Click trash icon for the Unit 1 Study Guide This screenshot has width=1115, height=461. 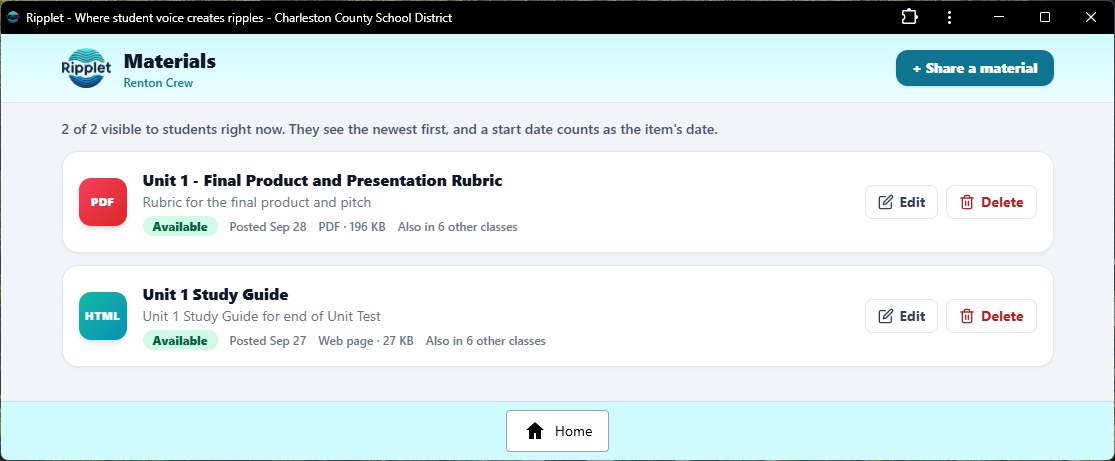966,316
